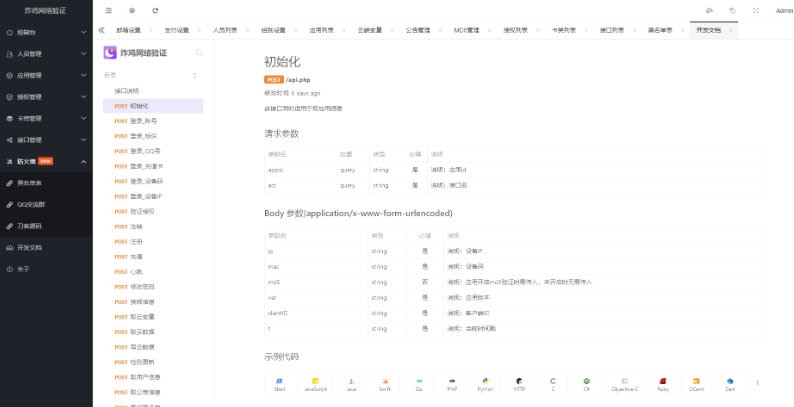Open the Admin user menu

[784, 11]
